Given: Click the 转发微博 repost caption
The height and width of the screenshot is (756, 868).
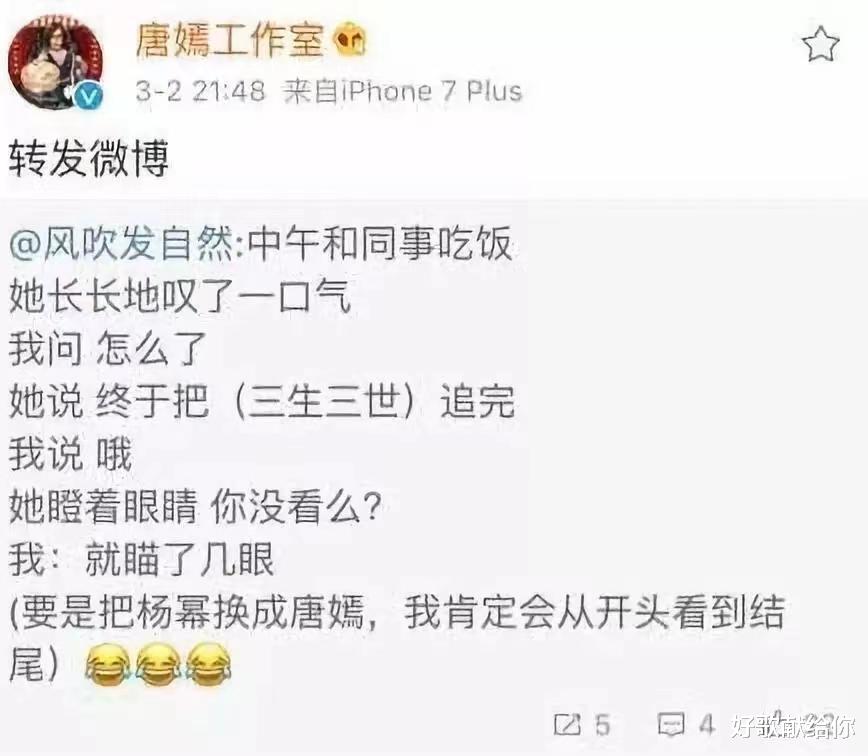Looking at the screenshot, I should (89, 159).
